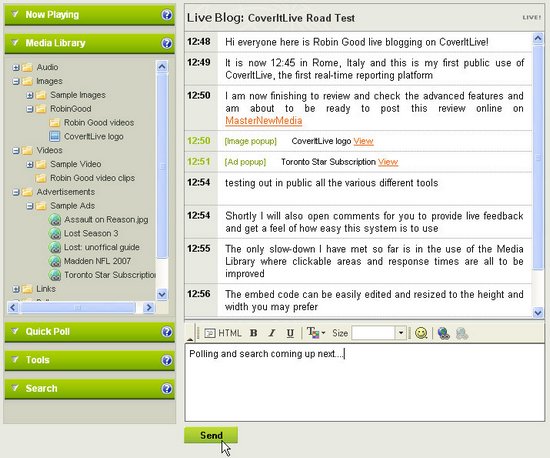
Task: Collapse the RobinGood folder
Action: click(30, 109)
